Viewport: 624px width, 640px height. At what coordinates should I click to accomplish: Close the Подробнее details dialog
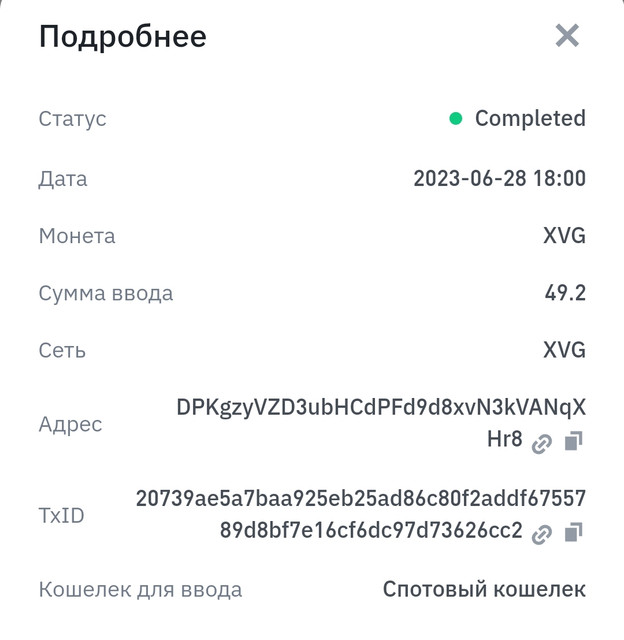click(x=567, y=36)
